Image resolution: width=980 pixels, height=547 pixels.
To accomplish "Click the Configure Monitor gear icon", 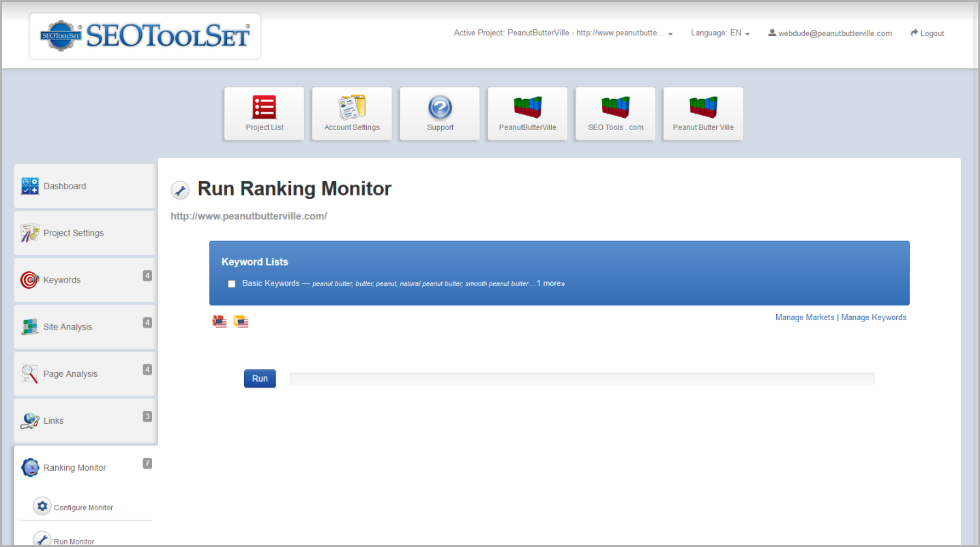I will click(x=42, y=506).
